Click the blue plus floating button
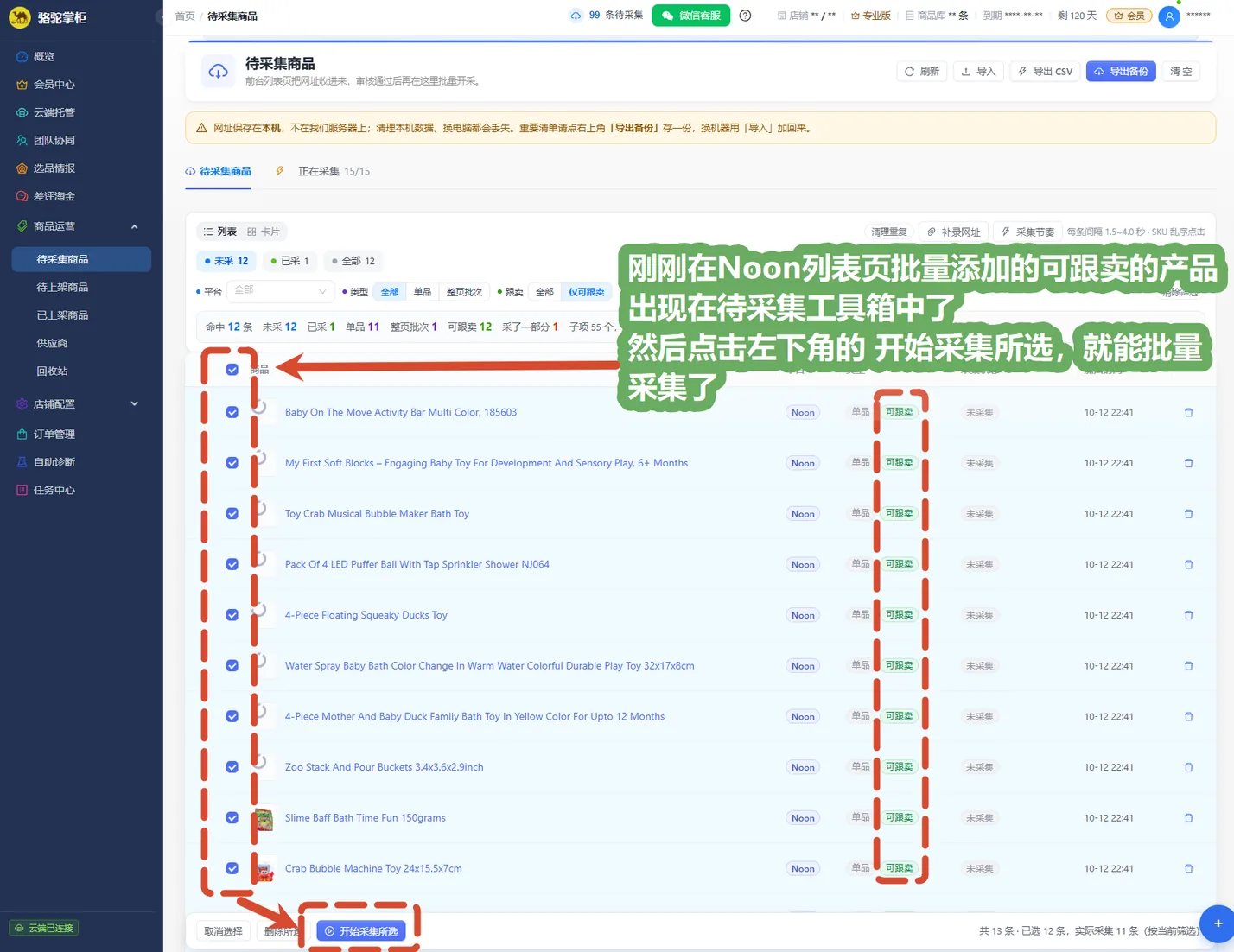Image resolution: width=1234 pixels, height=952 pixels. (x=1218, y=923)
